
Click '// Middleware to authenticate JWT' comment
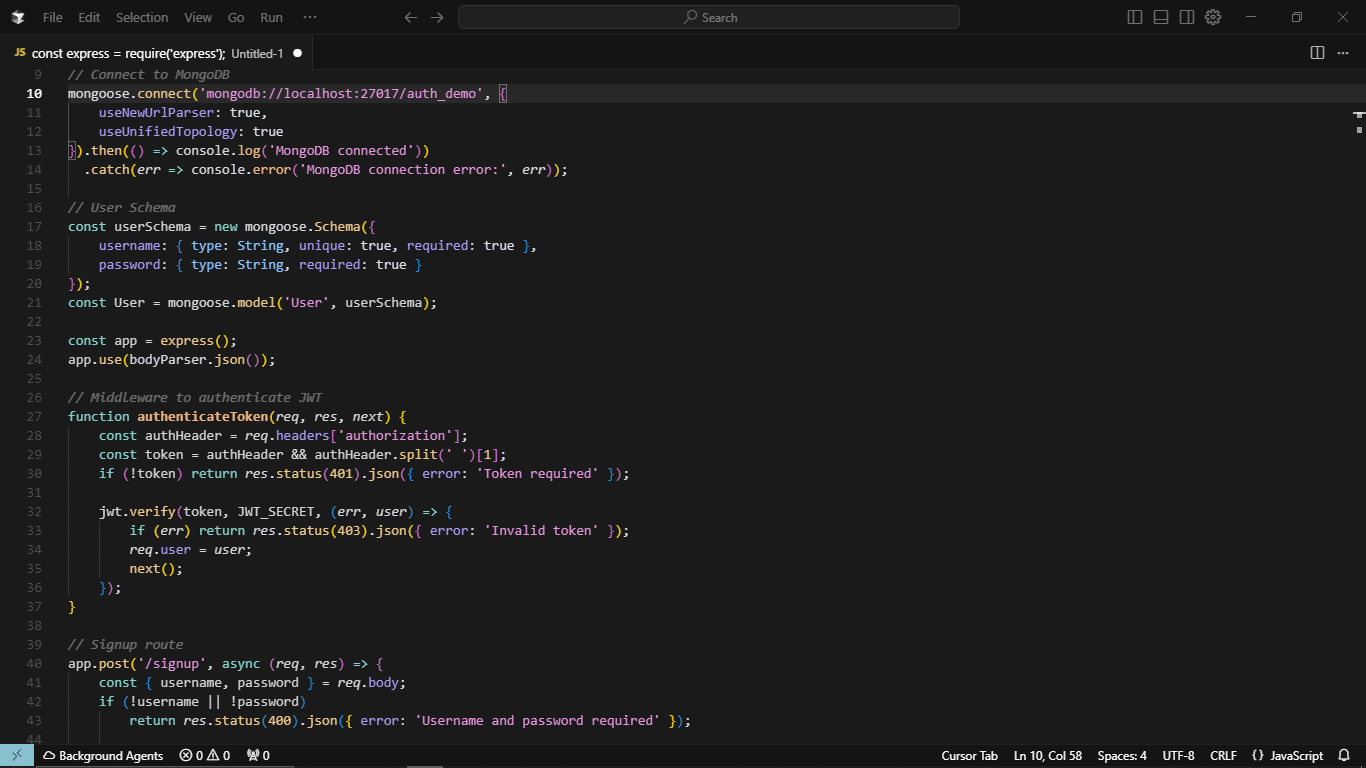pyautogui.click(x=195, y=398)
